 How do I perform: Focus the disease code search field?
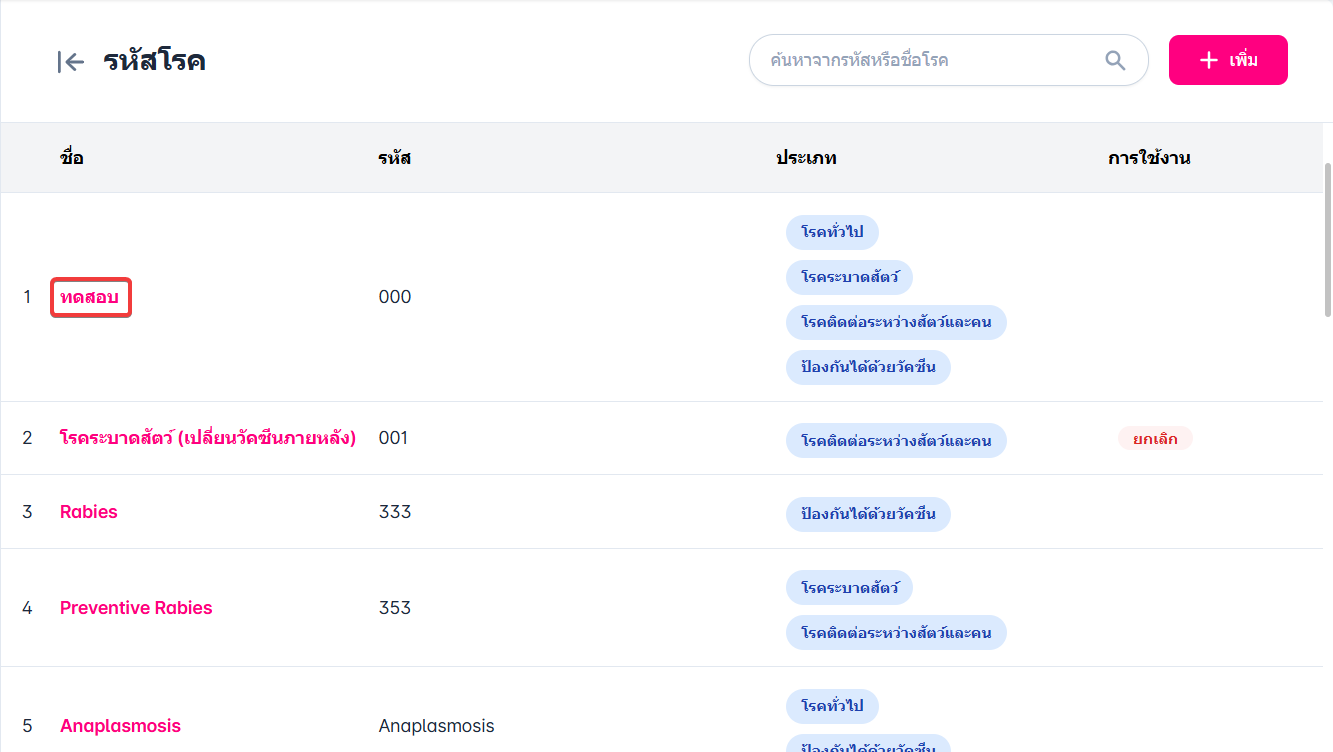[930, 60]
